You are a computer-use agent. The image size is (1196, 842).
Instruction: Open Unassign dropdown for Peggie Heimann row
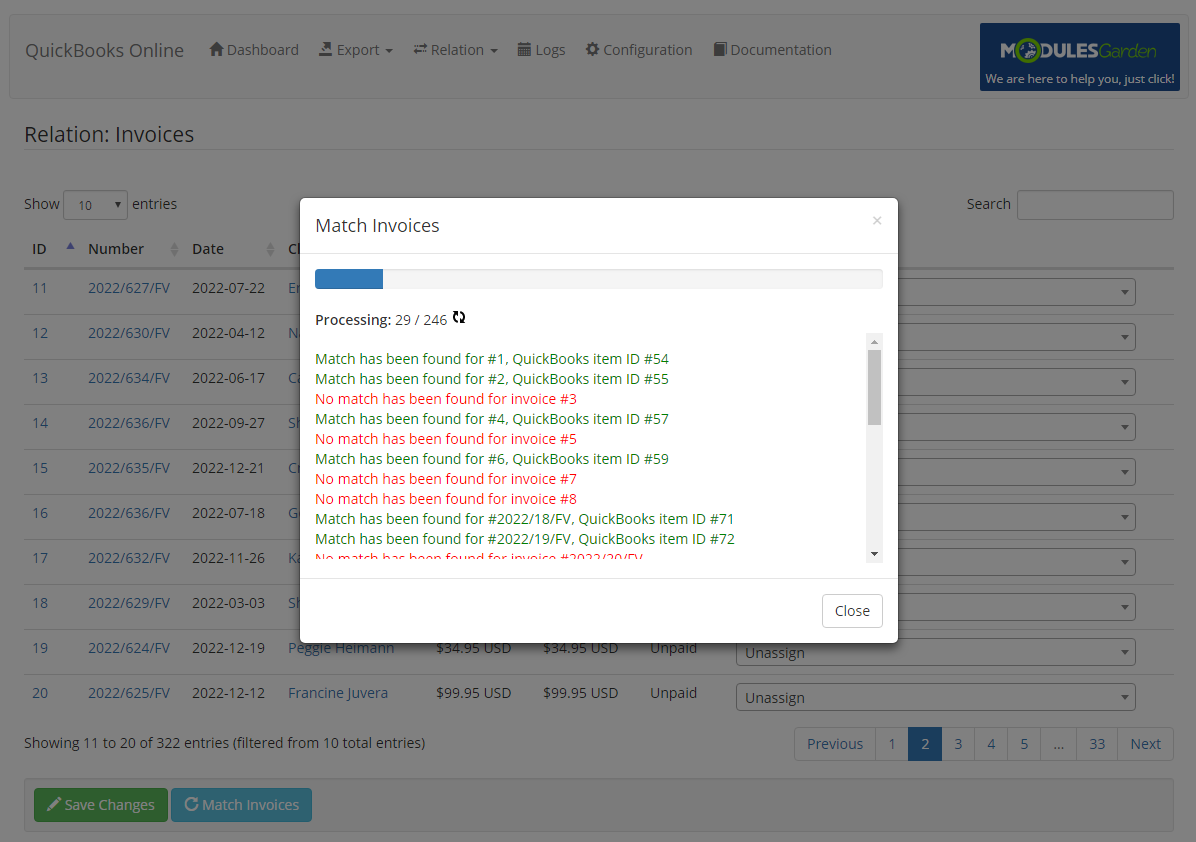(x=935, y=654)
